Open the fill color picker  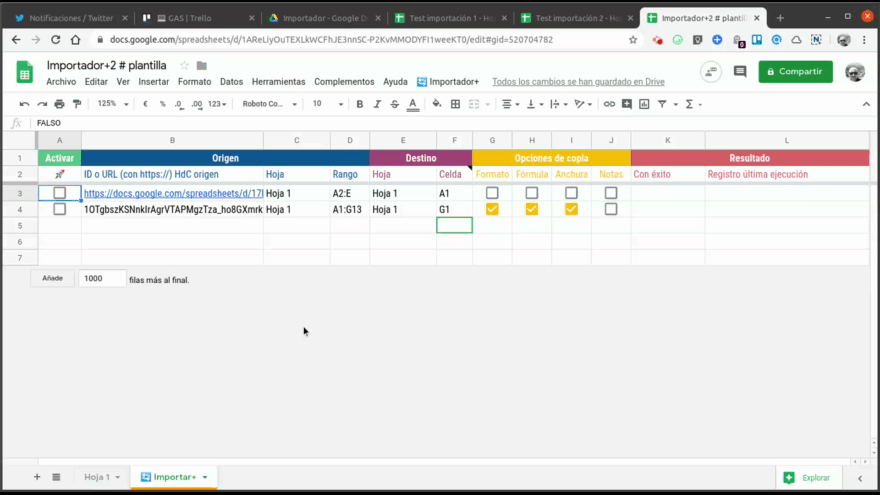[437, 104]
